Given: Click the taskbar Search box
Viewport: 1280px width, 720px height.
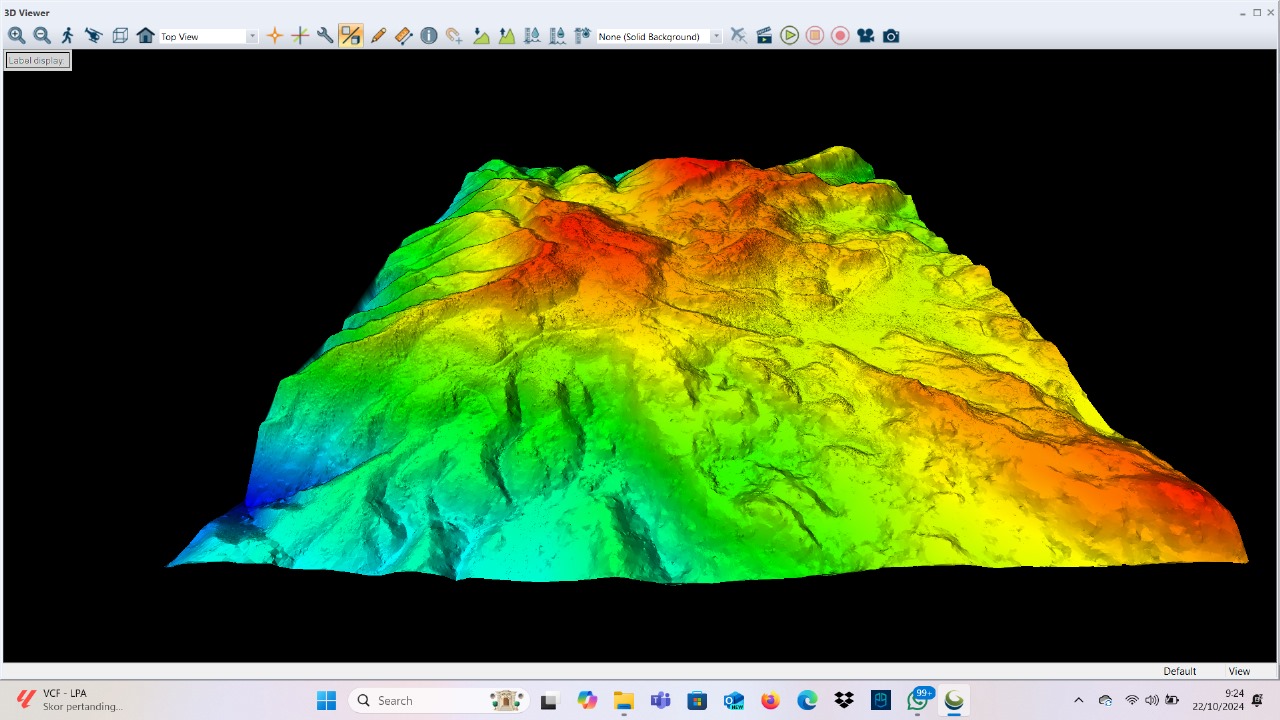Looking at the screenshot, I should pos(437,701).
